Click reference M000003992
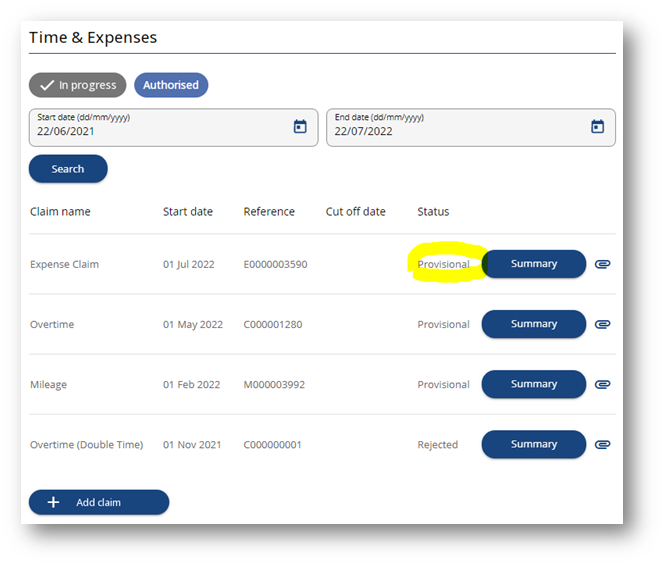The height and width of the screenshot is (566, 665). click(x=274, y=385)
